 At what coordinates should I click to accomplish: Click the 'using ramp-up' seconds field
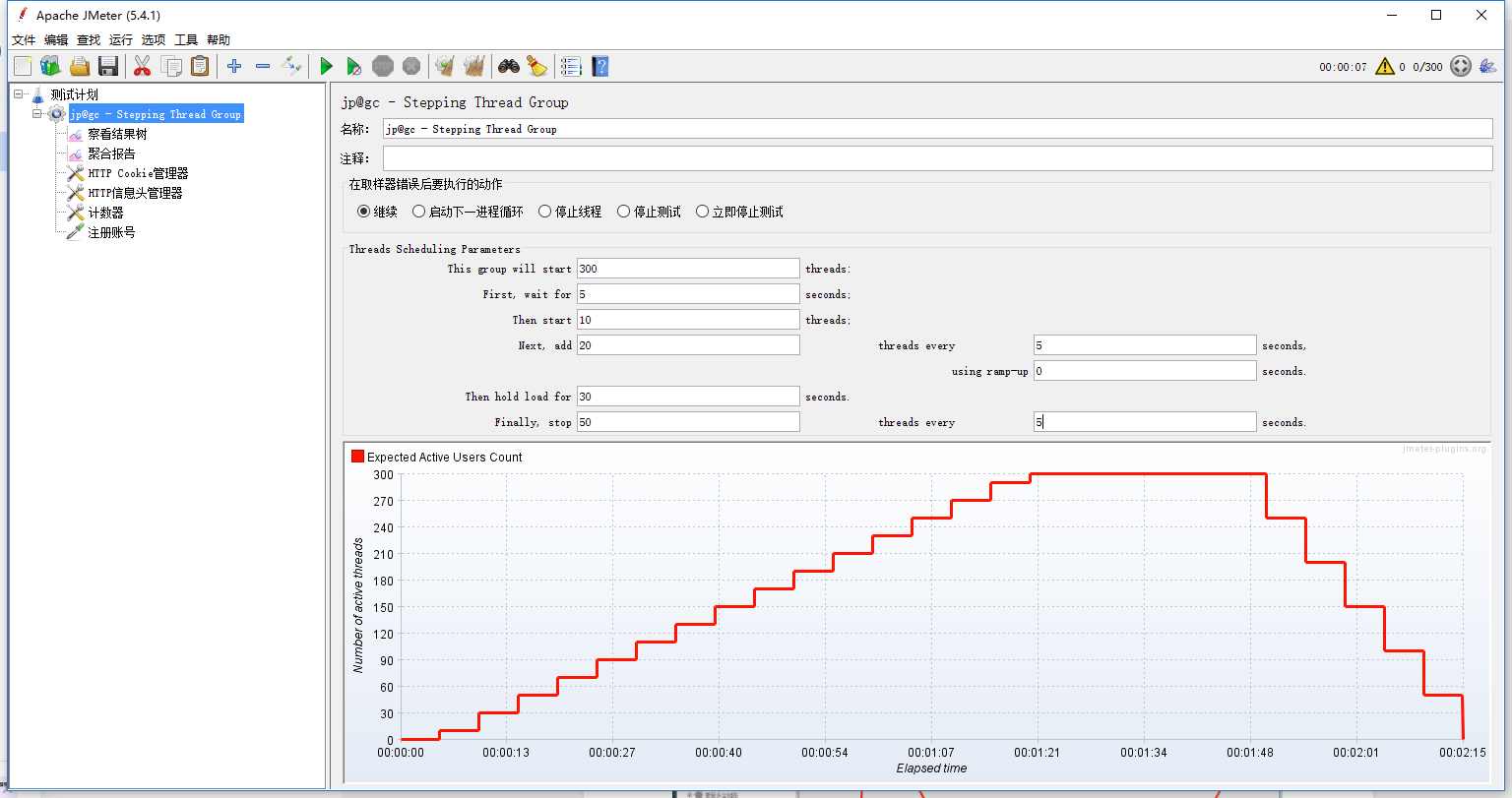coord(1145,371)
